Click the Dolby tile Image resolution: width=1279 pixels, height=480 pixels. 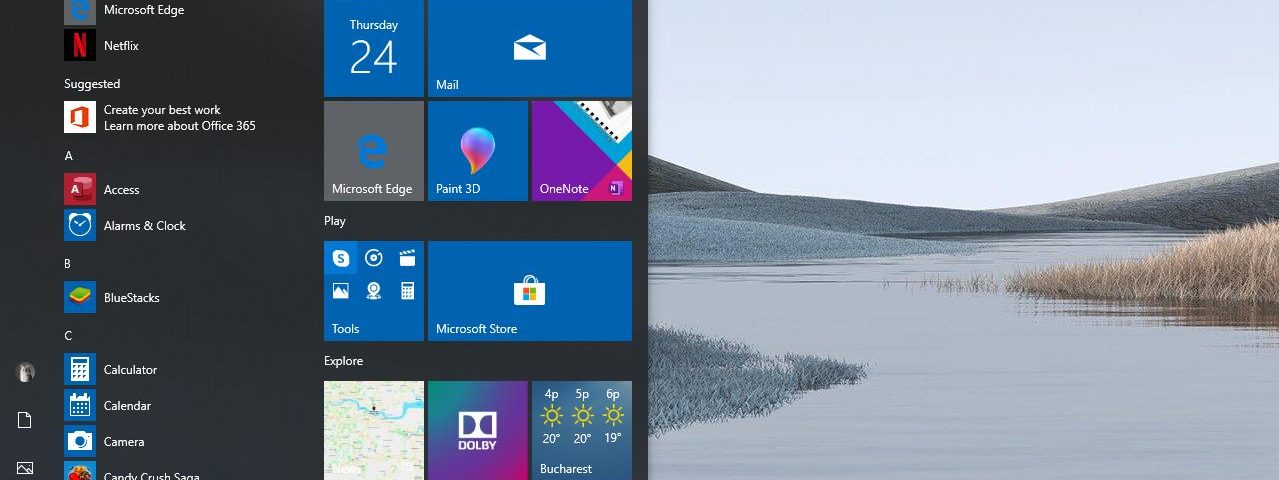pos(477,430)
